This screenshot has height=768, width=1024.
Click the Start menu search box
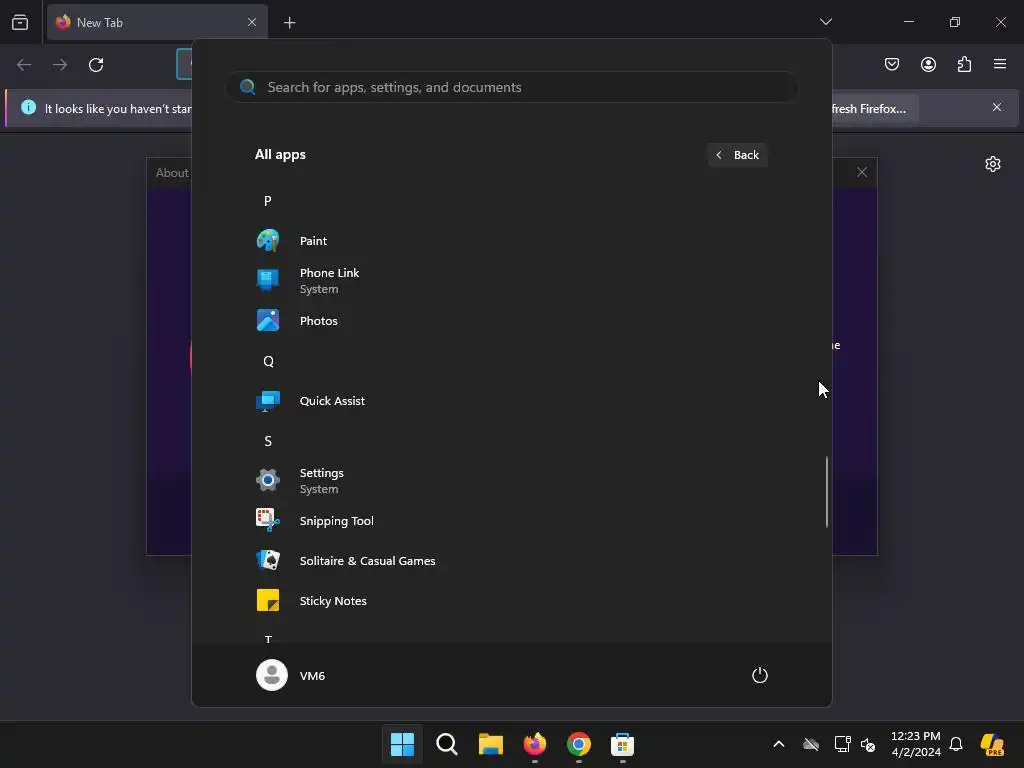click(512, 87)
